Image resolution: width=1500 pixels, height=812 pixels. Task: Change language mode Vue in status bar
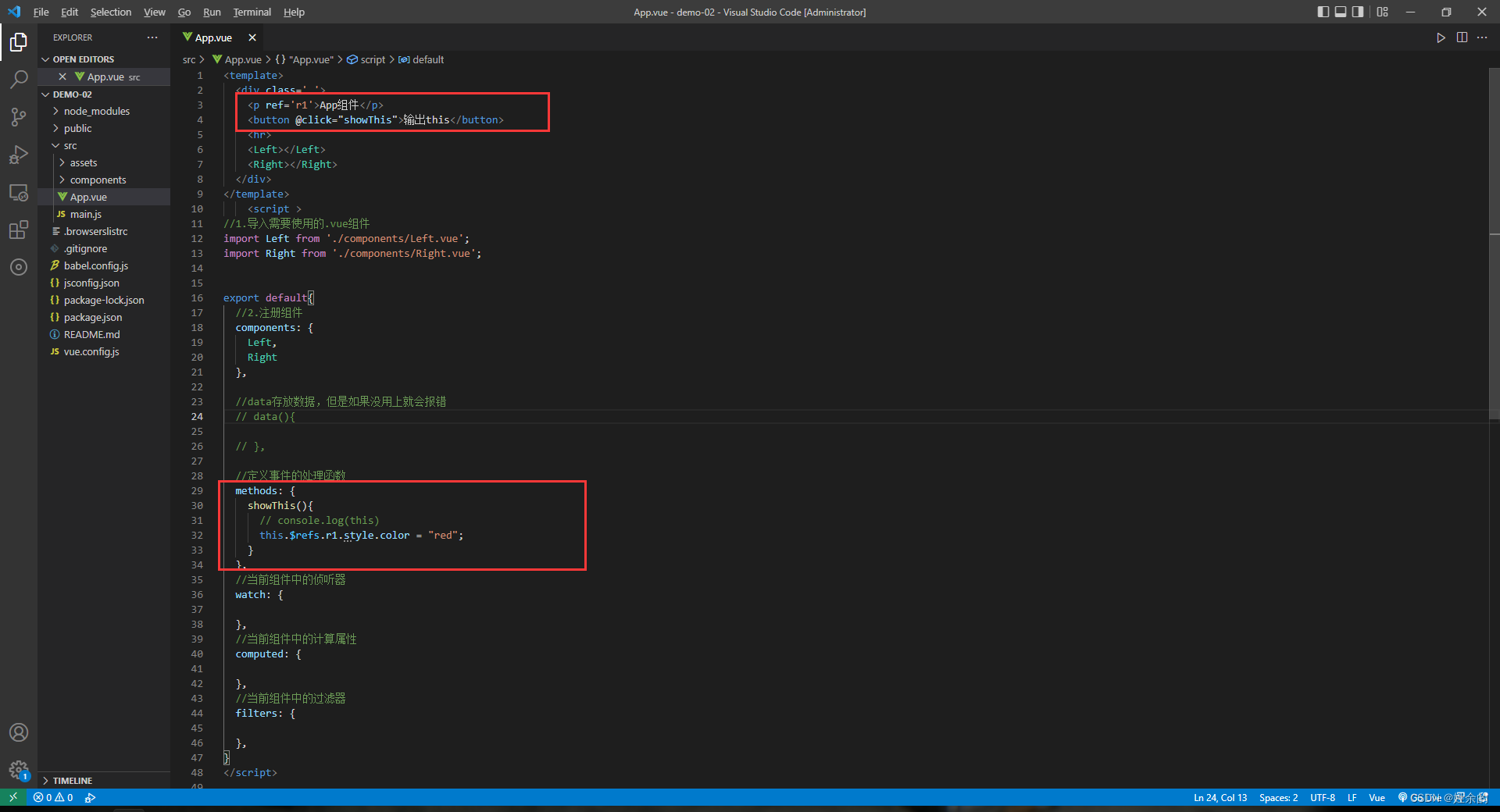pos(1377,797)
